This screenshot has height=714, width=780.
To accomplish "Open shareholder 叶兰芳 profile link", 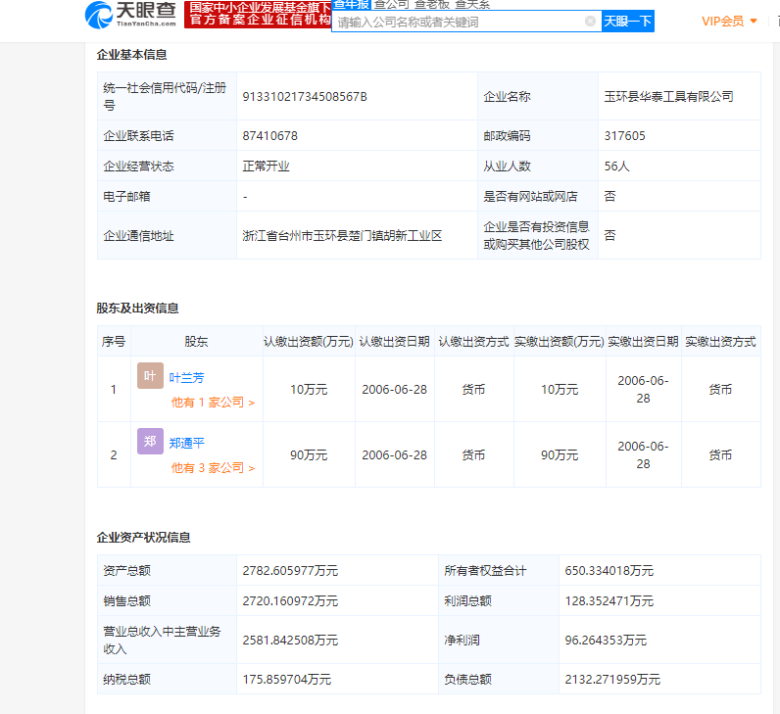I will coord(187,378).
